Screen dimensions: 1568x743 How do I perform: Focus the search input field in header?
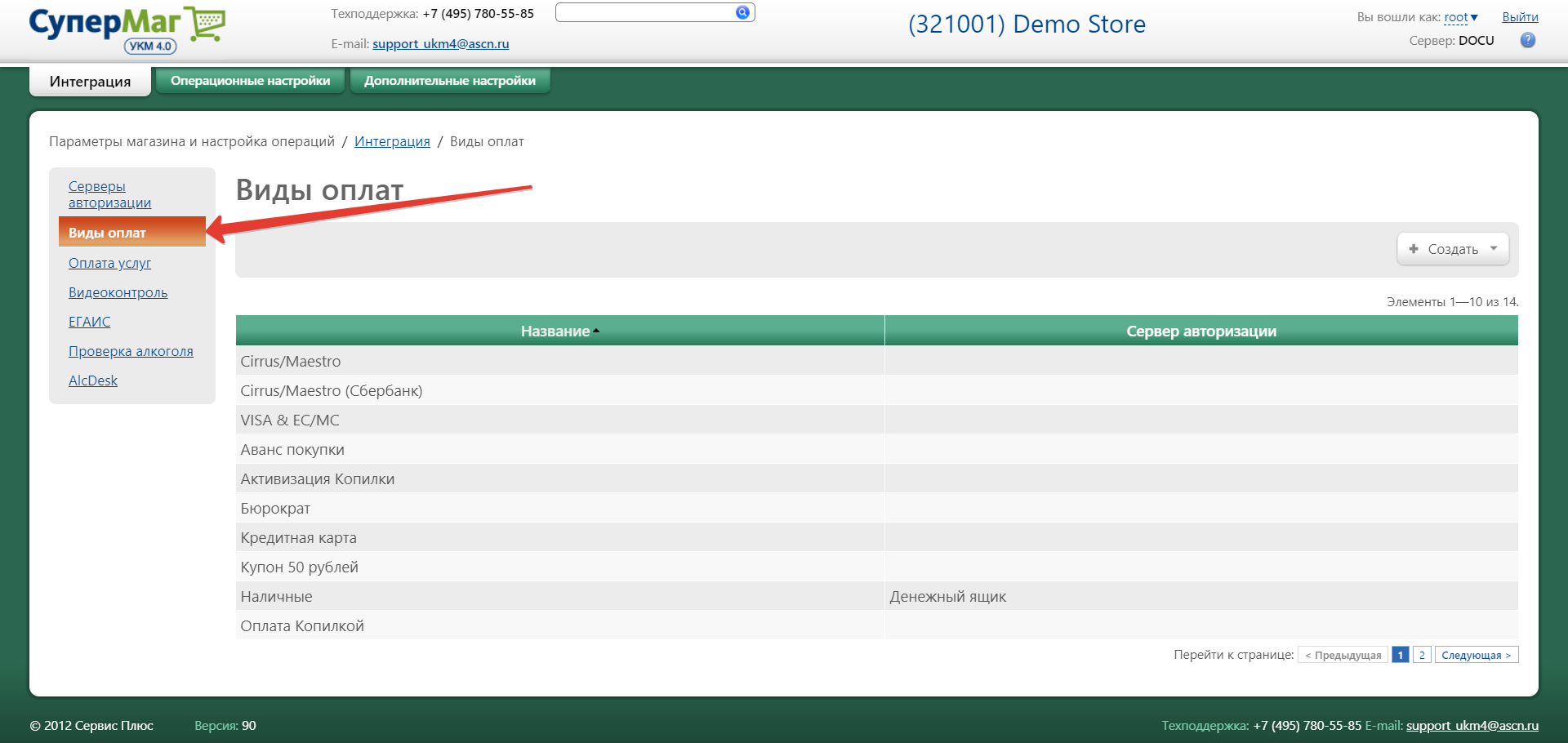pos(644,12)
